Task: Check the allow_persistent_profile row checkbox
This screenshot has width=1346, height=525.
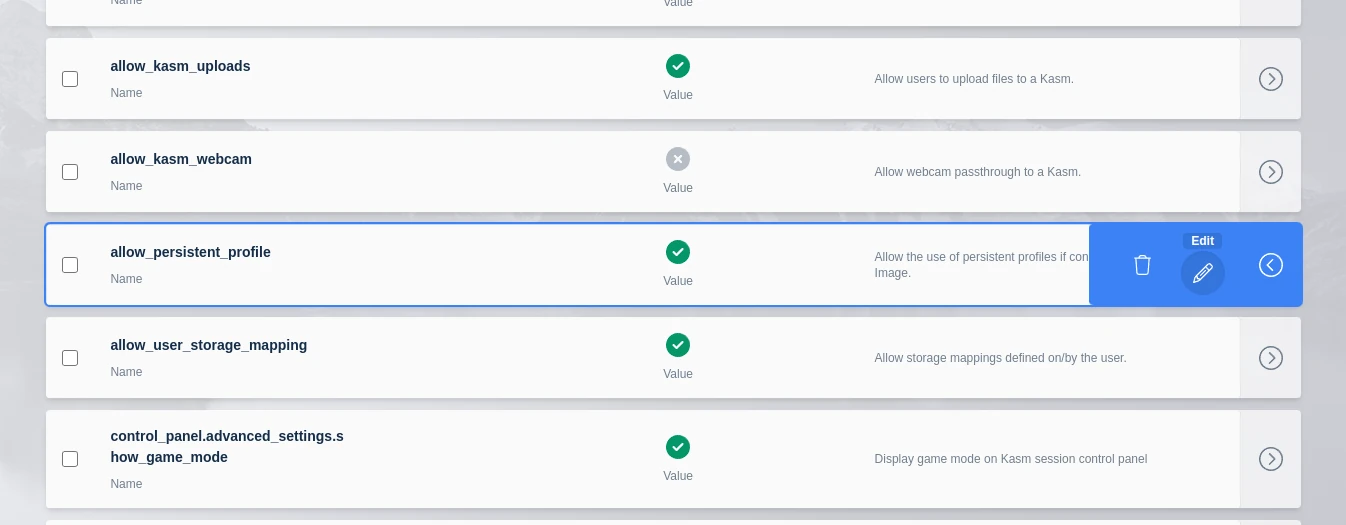Action: [x=70, y=265]
